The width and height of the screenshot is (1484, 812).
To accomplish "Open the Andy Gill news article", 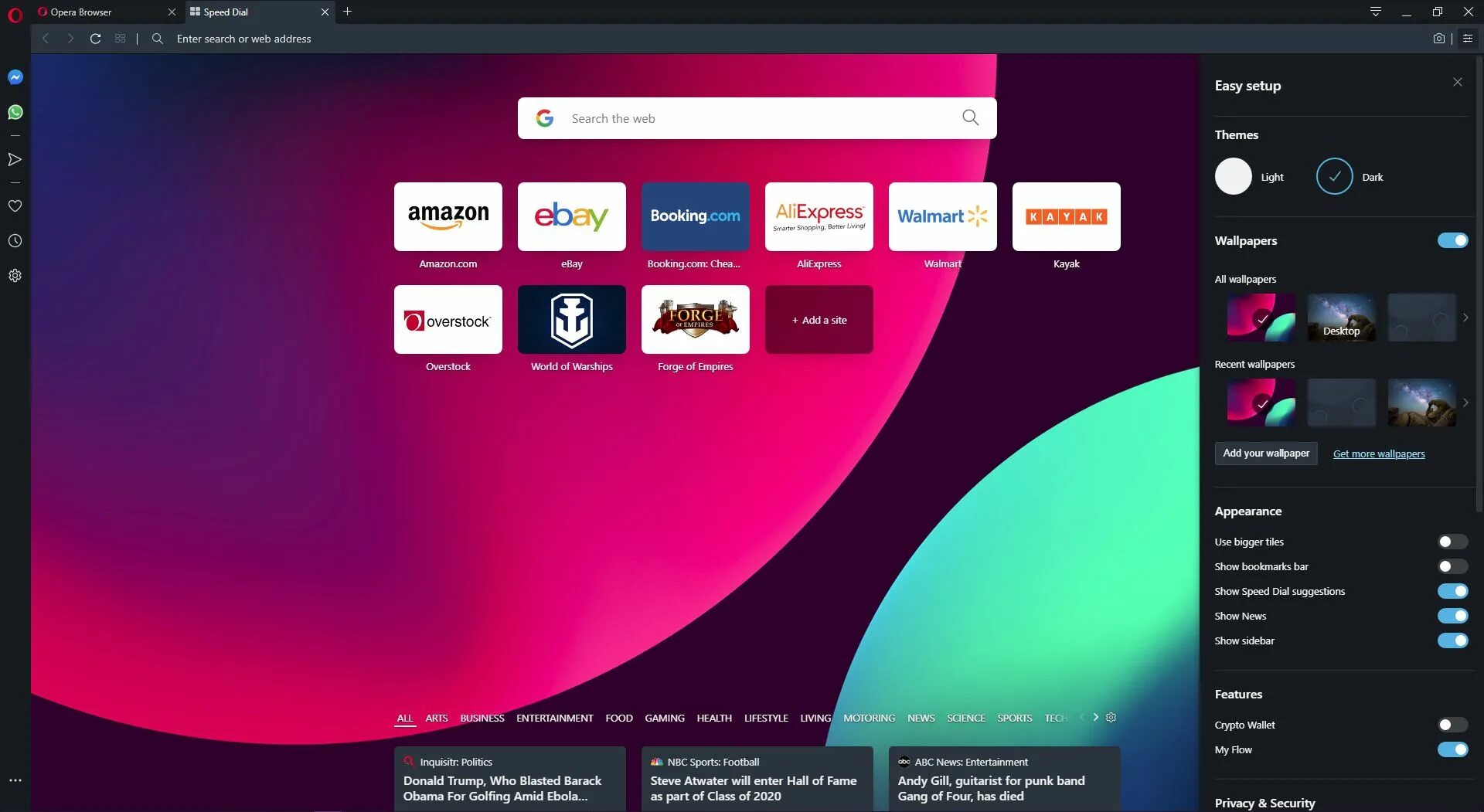I will (1005, 779).
